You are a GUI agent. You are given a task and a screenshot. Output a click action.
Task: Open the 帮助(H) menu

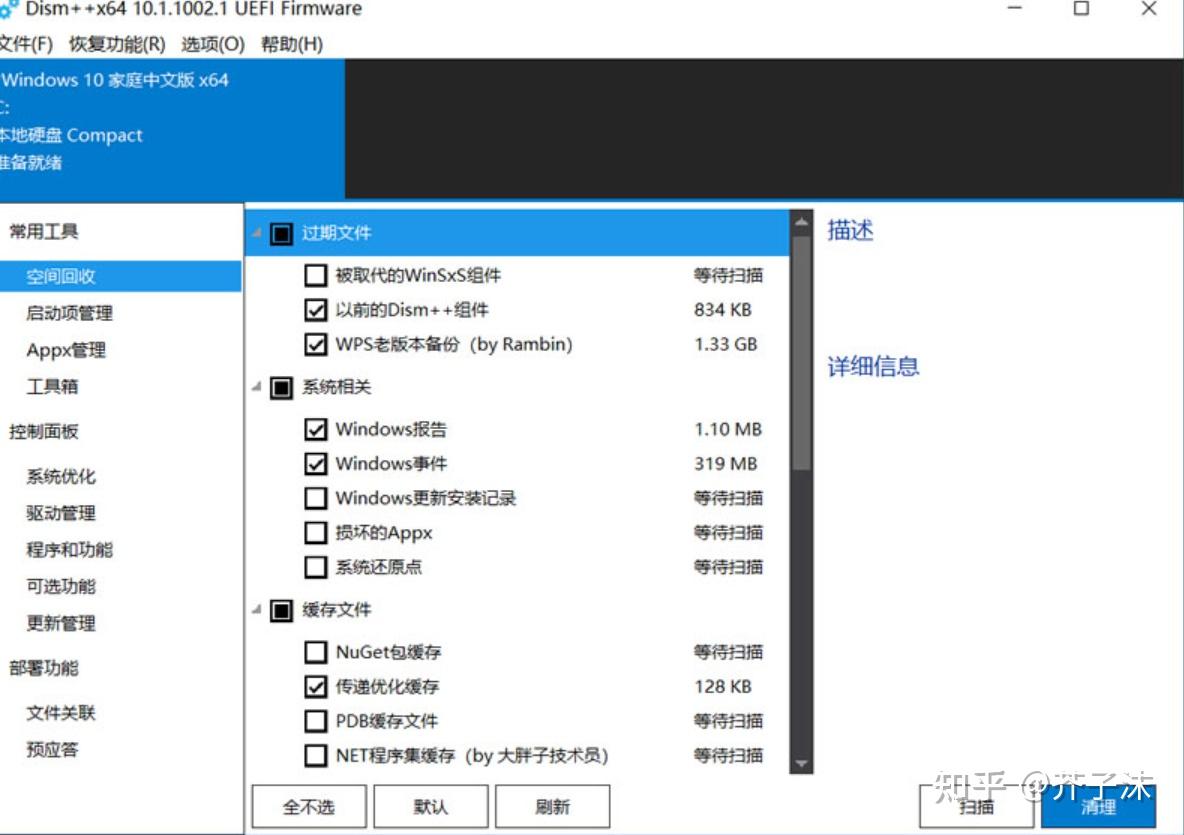(291, 44)
